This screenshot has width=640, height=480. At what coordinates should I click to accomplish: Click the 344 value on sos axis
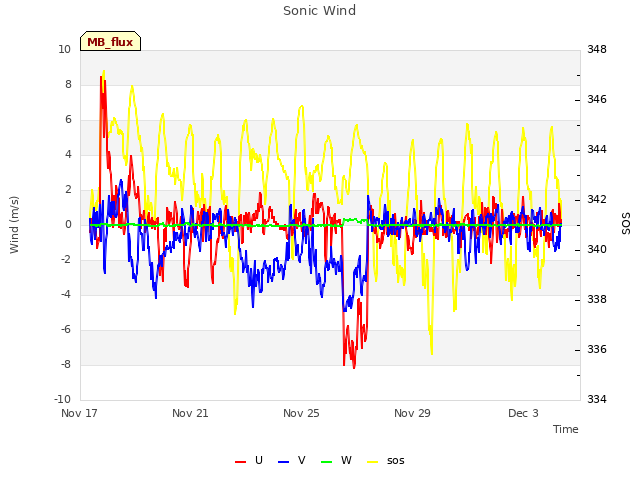point(597,150)
